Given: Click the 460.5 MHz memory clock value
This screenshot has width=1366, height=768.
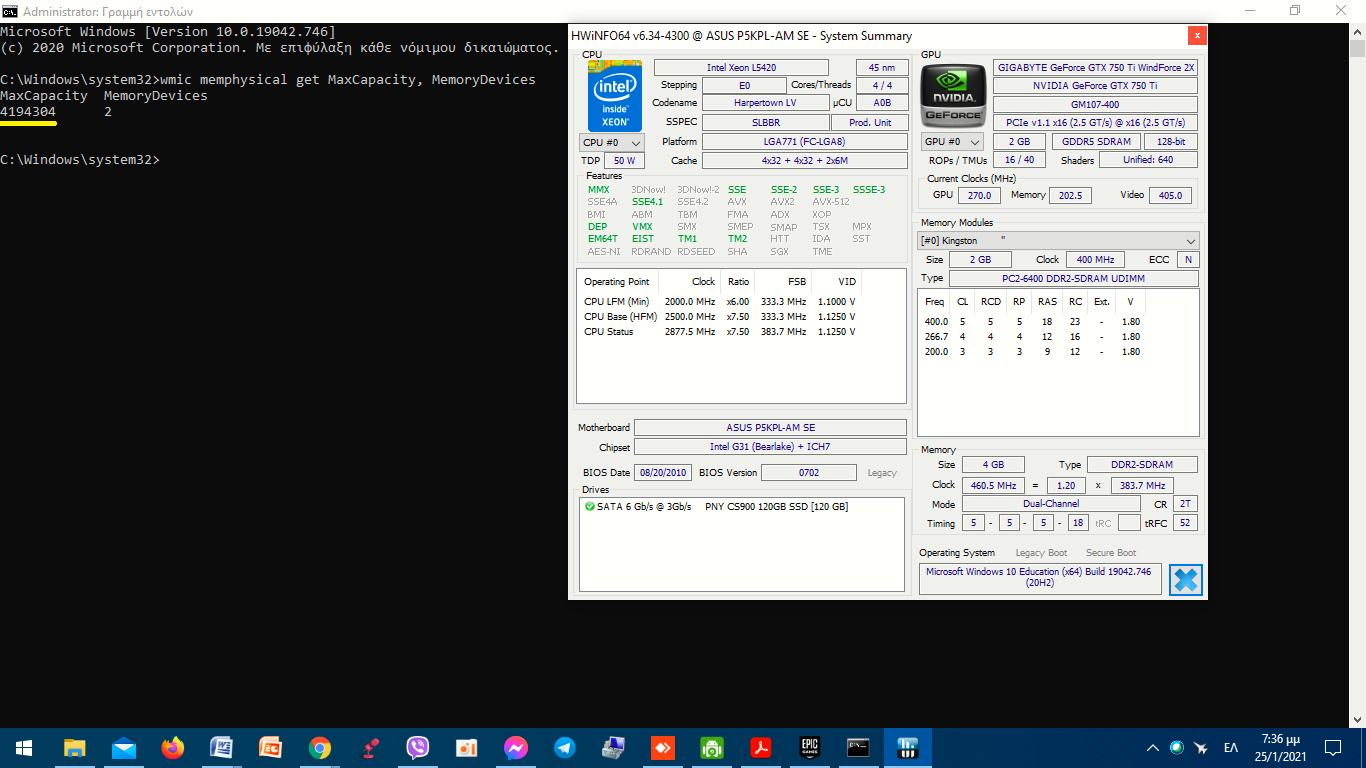Looking at the screenshot, I should tap(993, 485).
